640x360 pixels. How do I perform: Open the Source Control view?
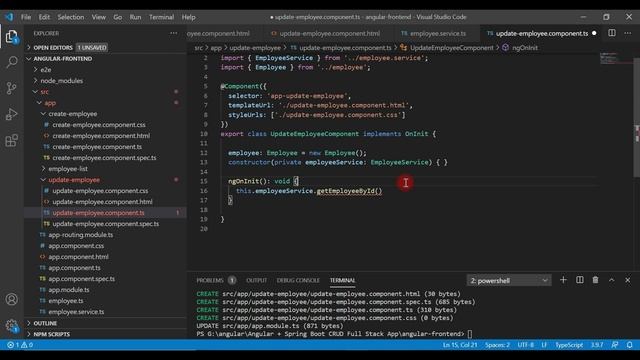[11, 88]
